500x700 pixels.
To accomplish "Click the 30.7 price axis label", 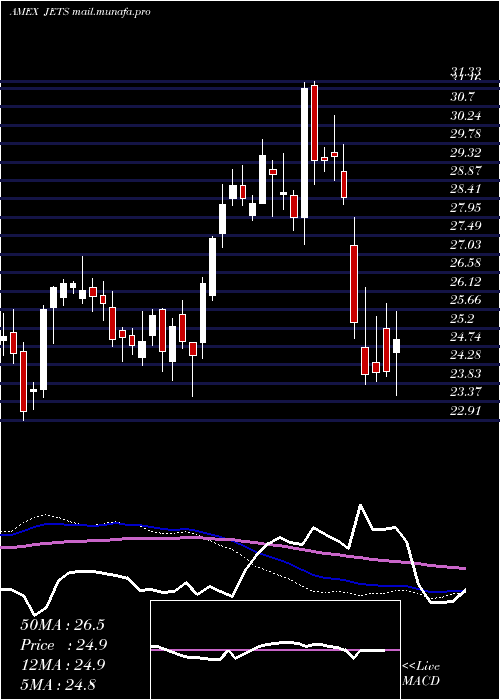I will pyautogui.click(x=462, y=96).
